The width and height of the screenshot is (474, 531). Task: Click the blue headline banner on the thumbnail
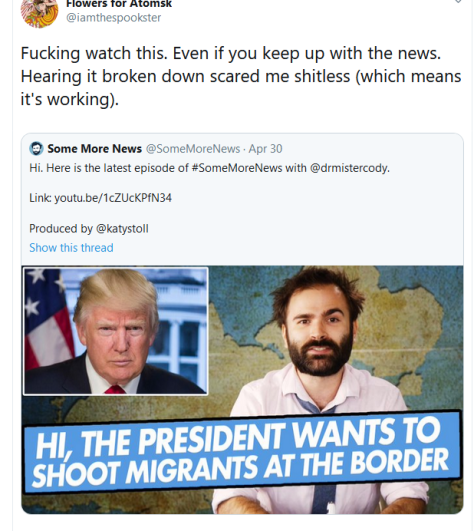[242, 452]
